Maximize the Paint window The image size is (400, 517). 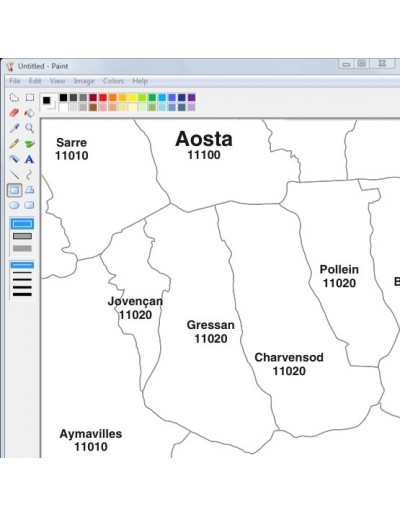(x=362, y=63)
